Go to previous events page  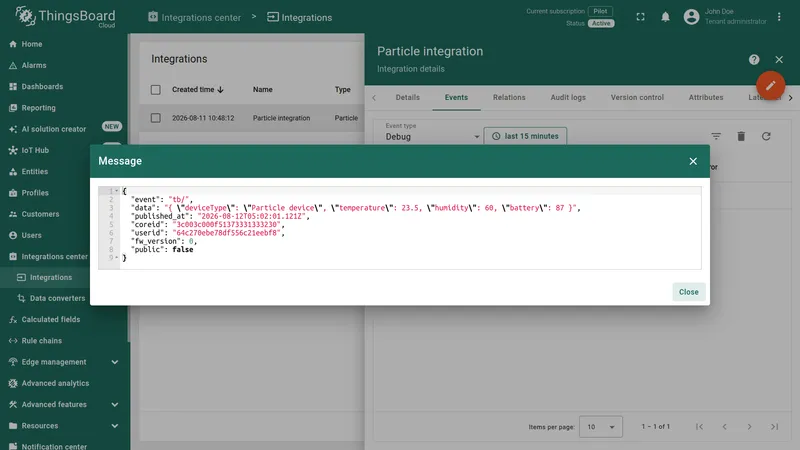[724, 427]
